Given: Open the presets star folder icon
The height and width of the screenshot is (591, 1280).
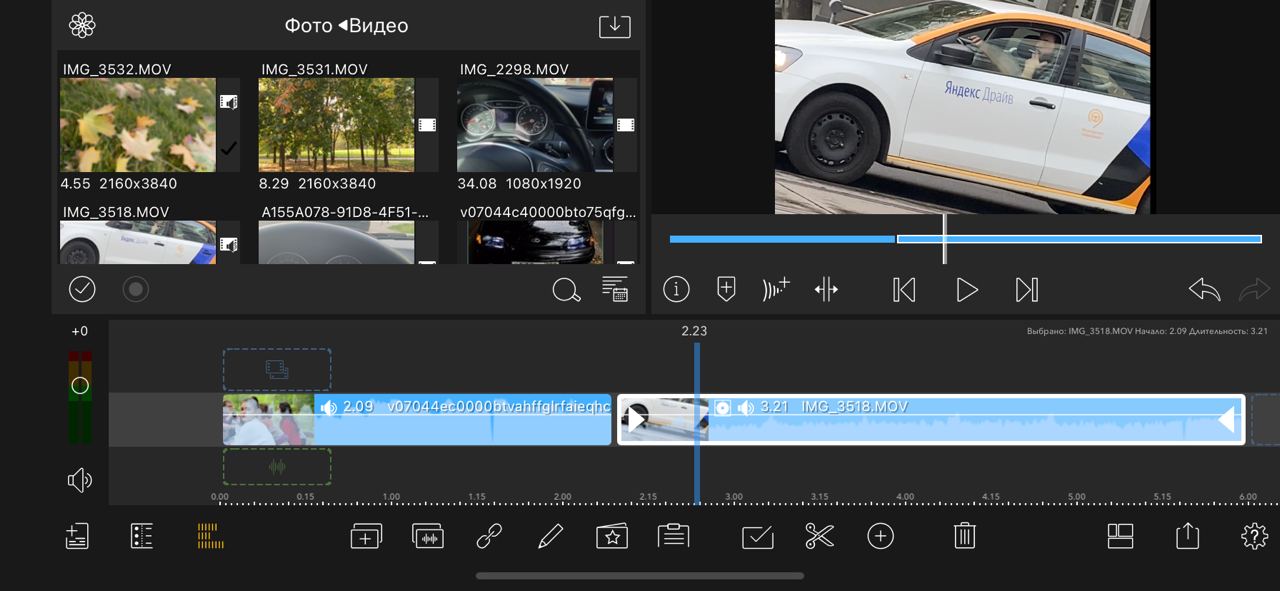Looking at the screenshot, I should click(x=612, y=537).
